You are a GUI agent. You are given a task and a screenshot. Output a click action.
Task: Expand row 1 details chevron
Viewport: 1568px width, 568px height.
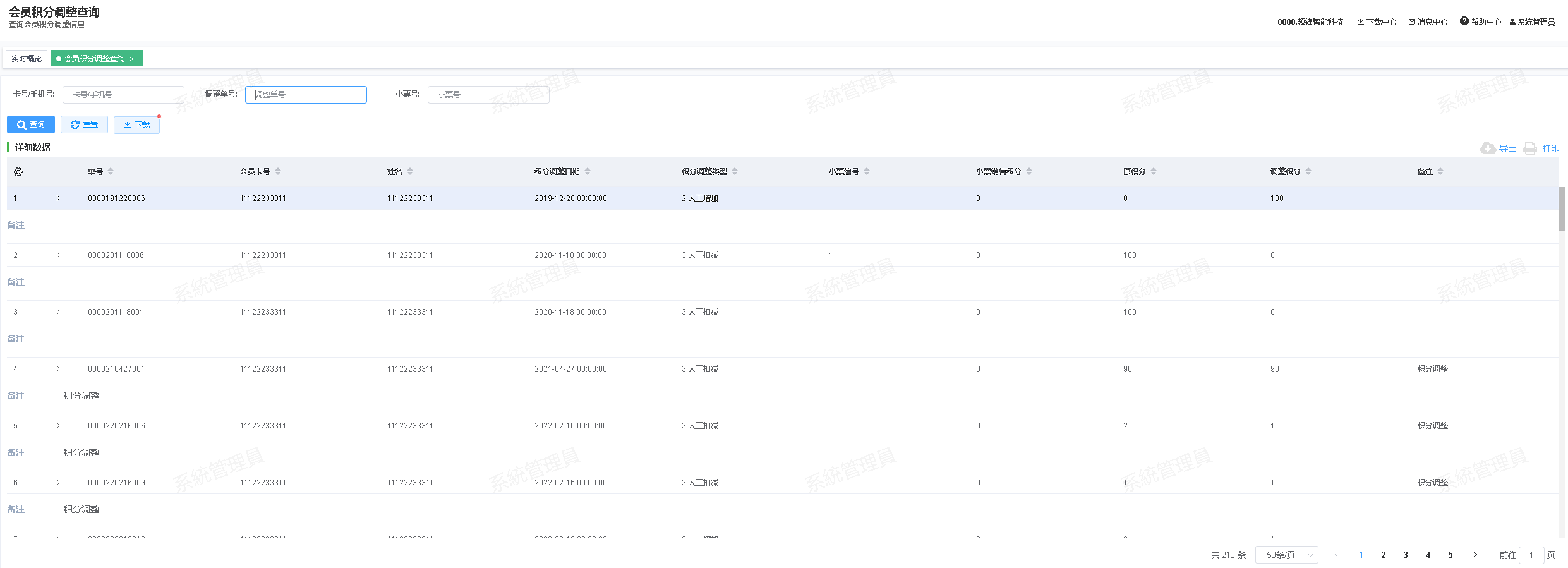pyautogui.click(x=58, y=198)
